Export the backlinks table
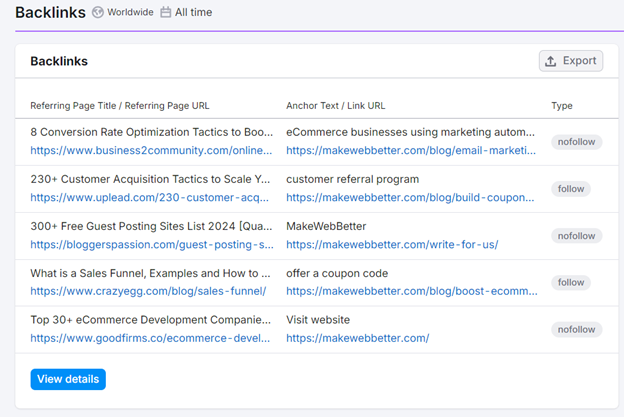 click(571, 61)
